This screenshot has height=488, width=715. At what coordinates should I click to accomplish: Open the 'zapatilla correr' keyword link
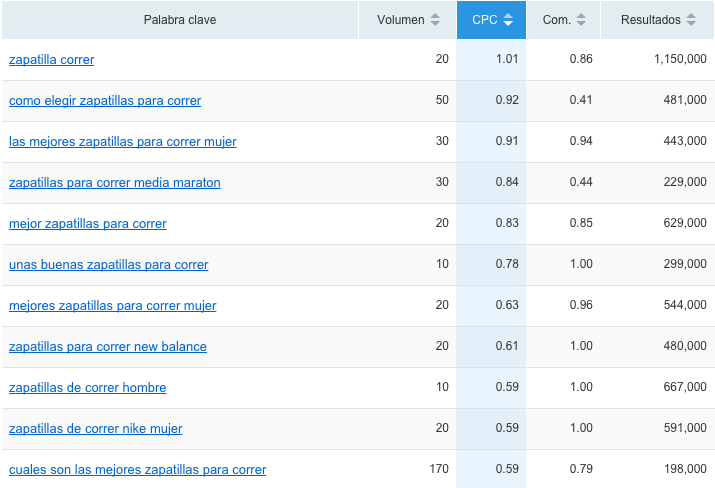[52, 60]
